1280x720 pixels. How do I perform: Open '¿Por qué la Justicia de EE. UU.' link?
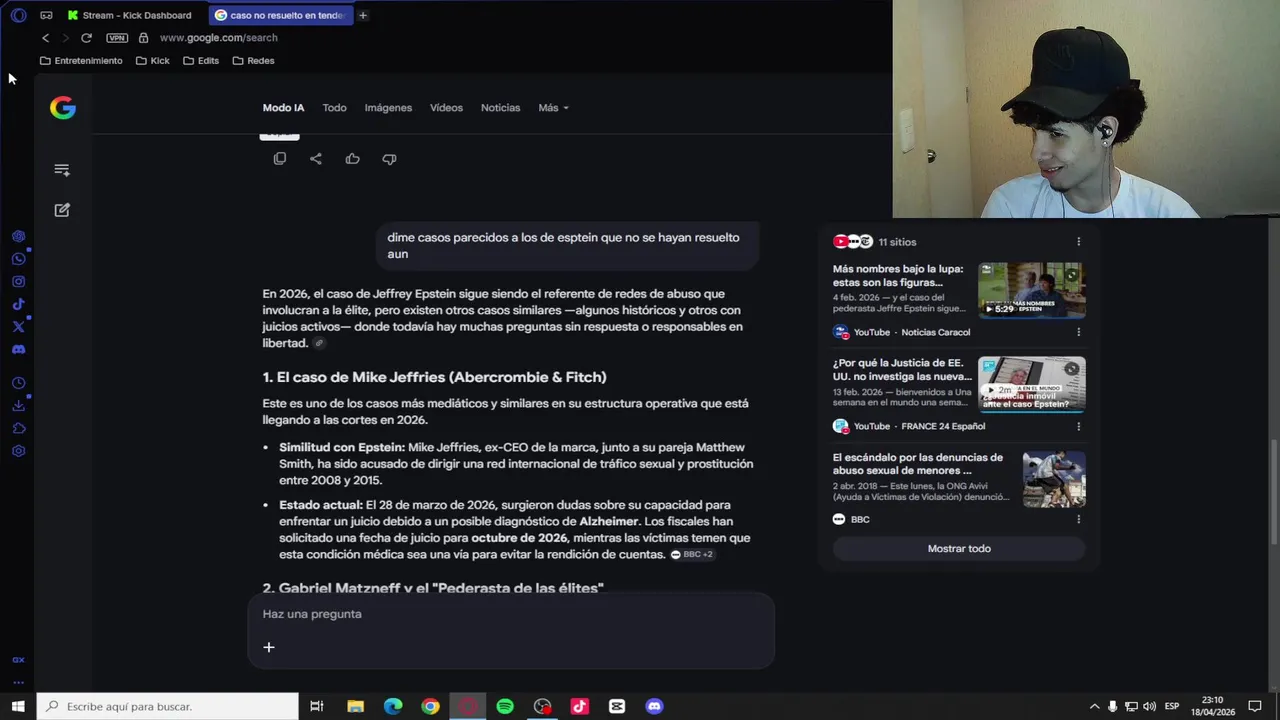[902, 370]
